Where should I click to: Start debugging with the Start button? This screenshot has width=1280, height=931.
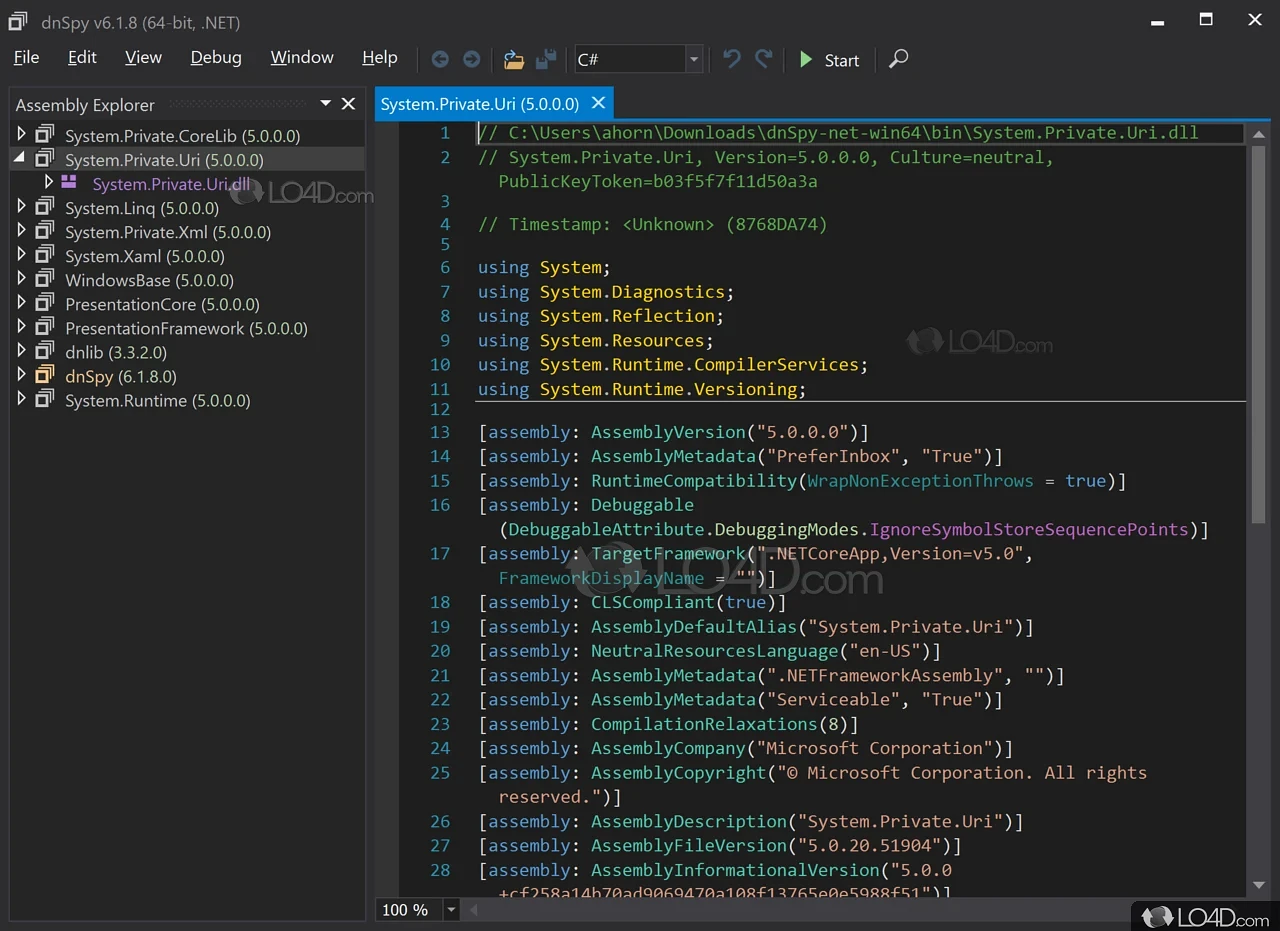pos(829,60)
